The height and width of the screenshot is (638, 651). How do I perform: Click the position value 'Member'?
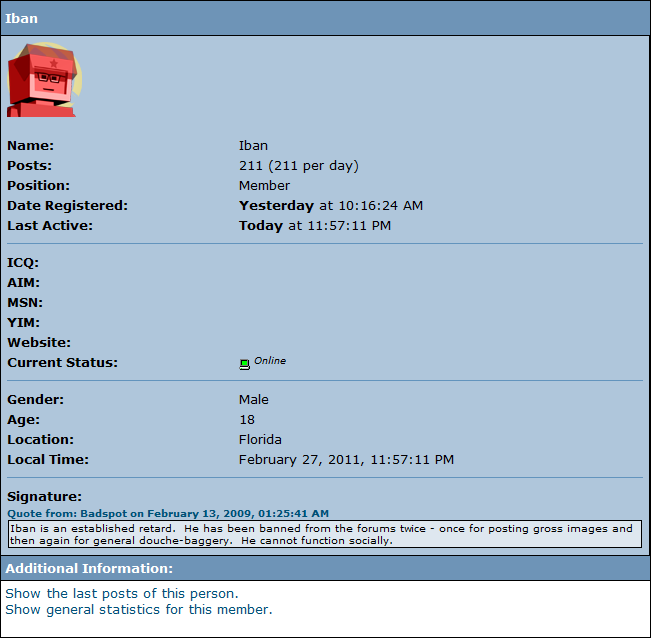pos(264,186)
